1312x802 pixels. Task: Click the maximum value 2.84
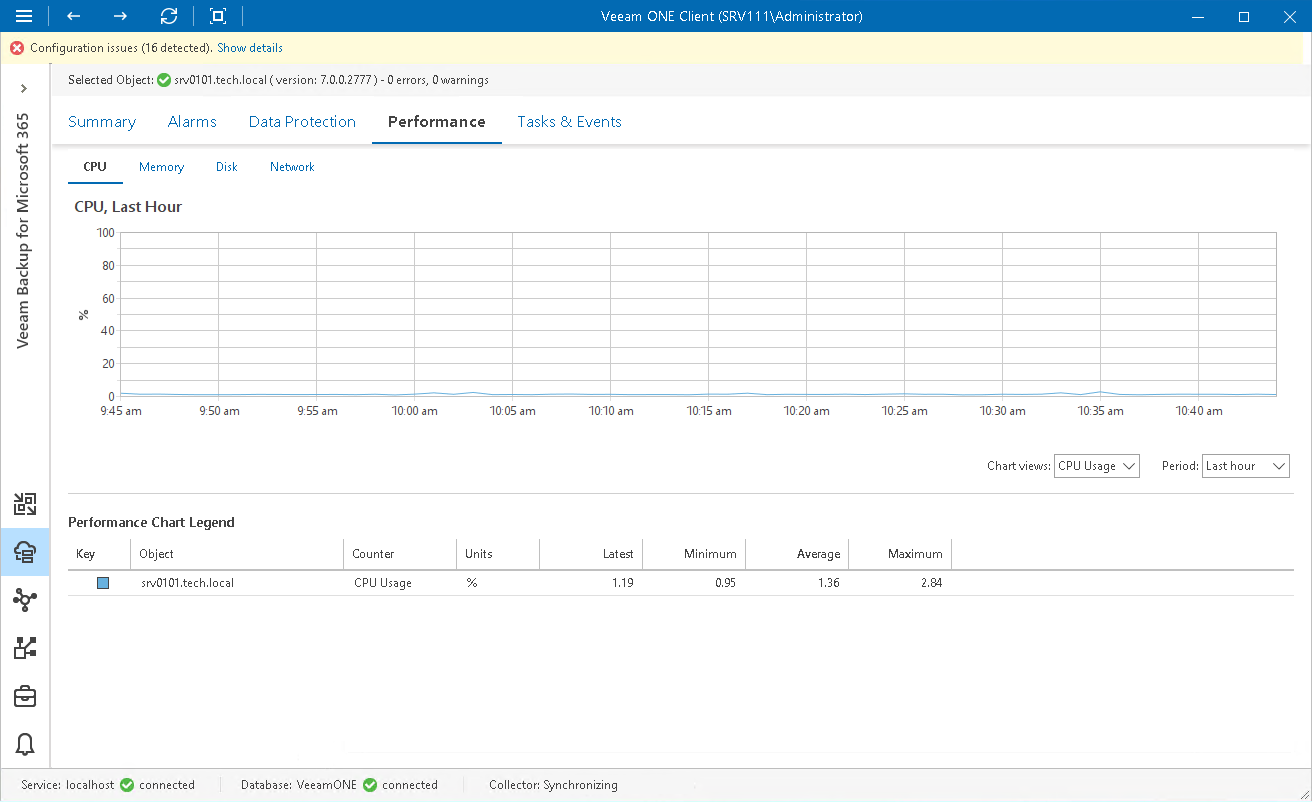(x=931, y=583)
